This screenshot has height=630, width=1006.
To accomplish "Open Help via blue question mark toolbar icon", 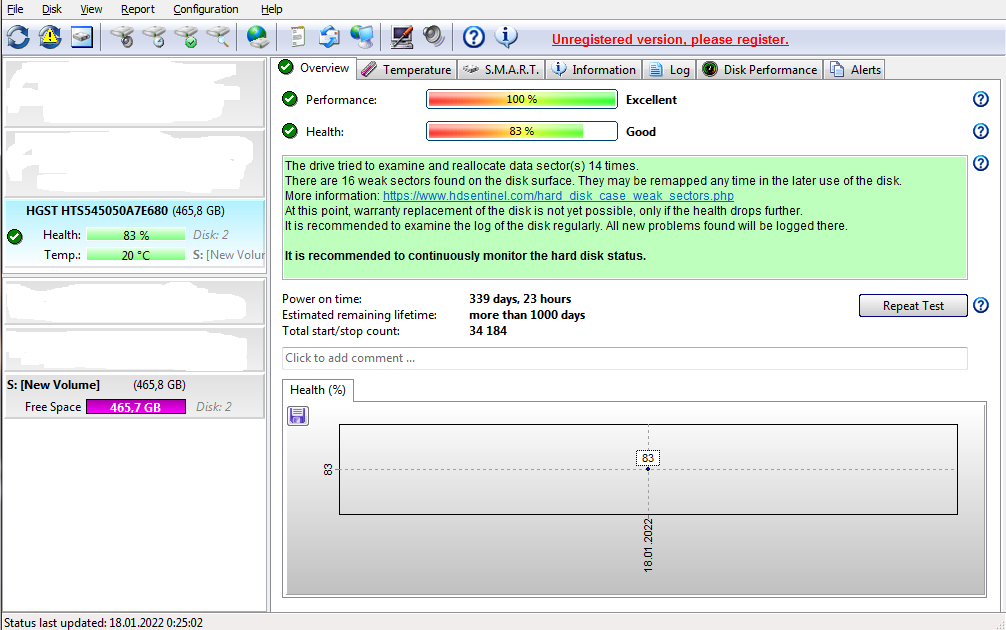I will point(474,38).
